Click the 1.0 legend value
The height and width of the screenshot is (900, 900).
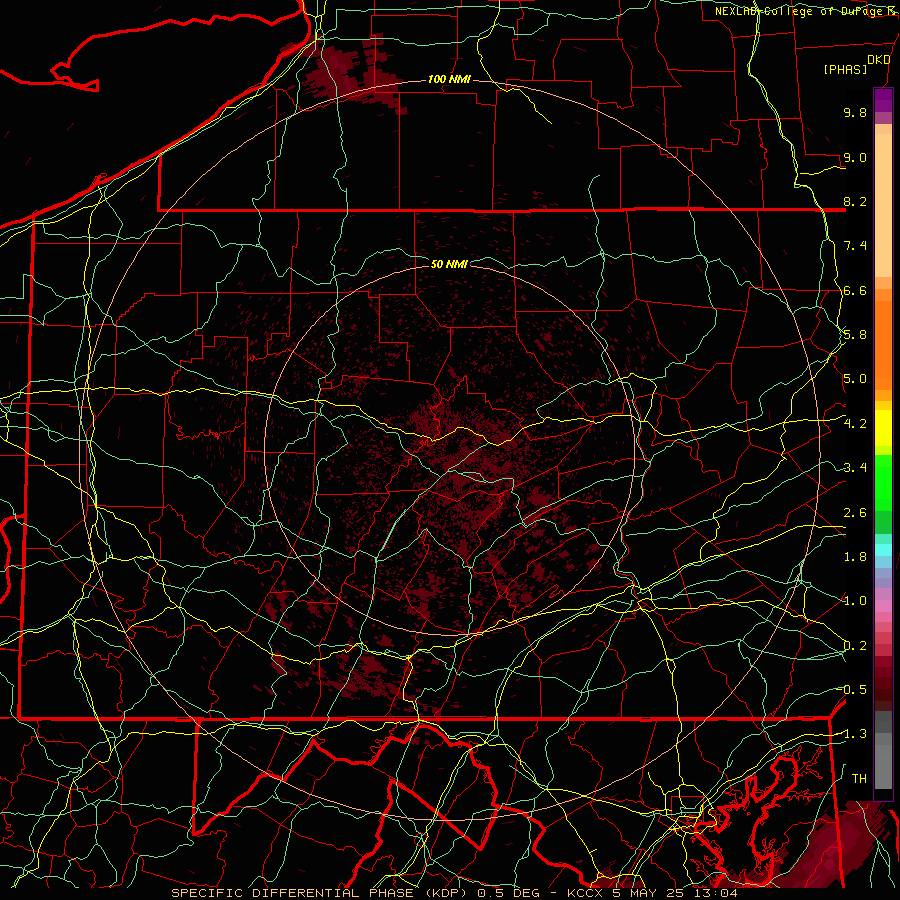[855, 601]
